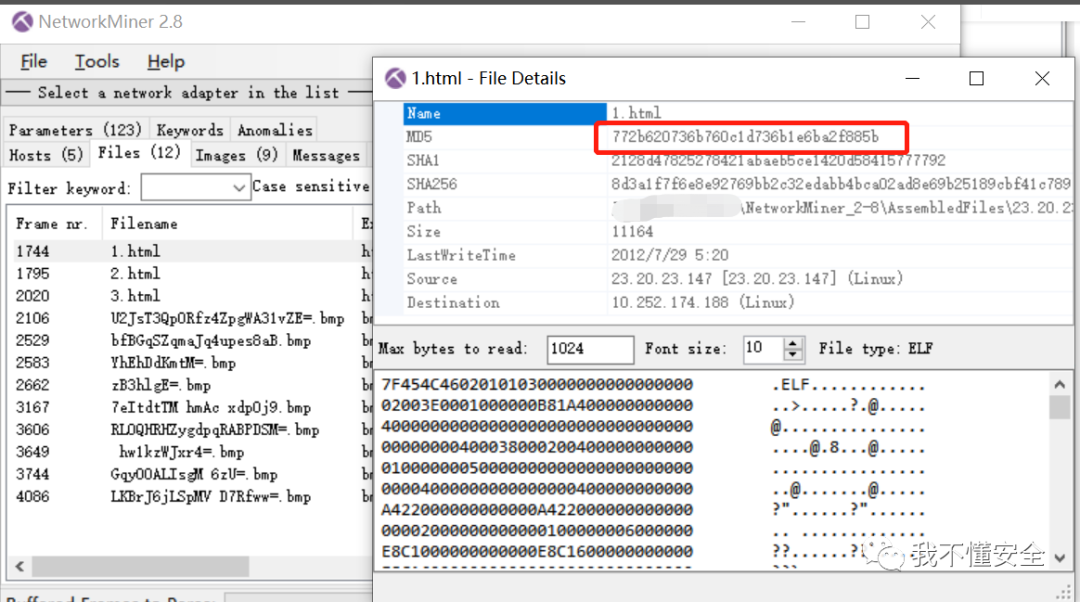Close the NetworkMiner main window

(928, 22)
